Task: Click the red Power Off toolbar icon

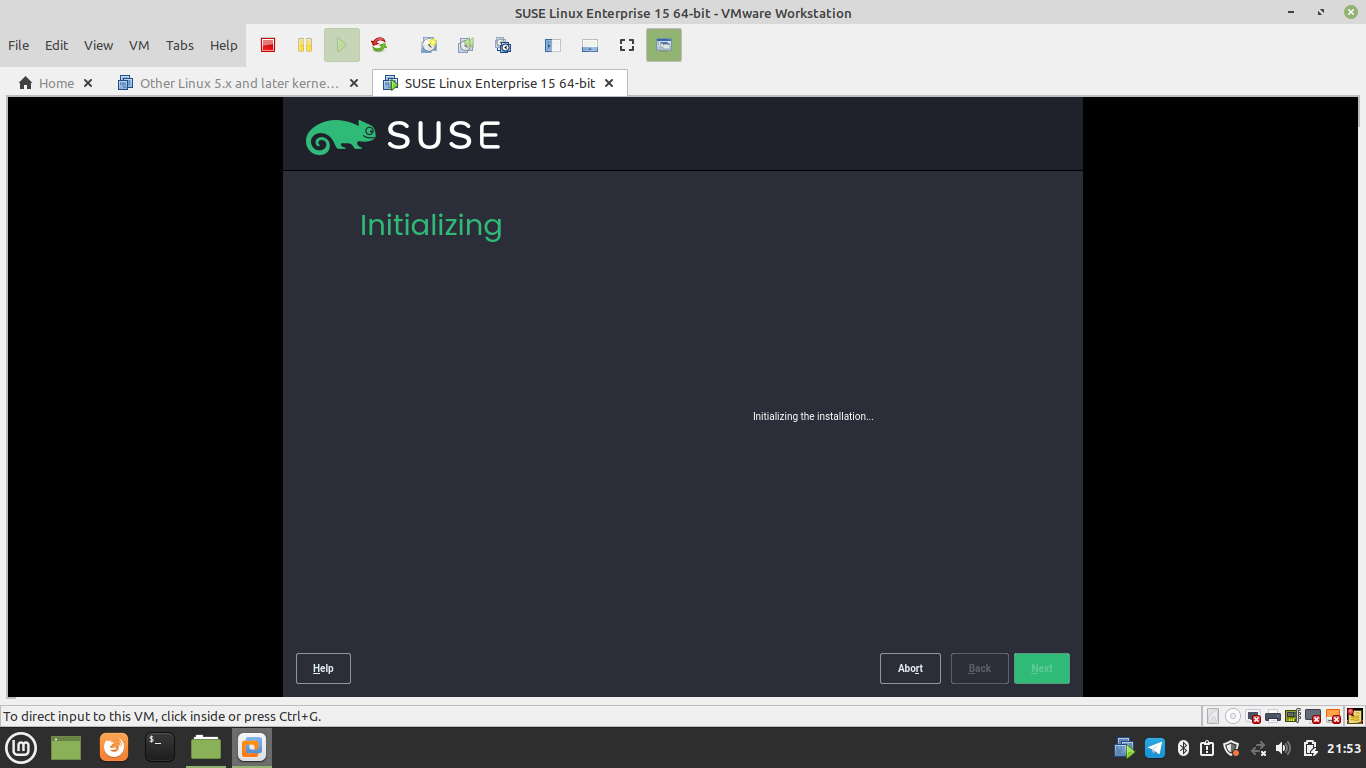Action: click(x=268, y=45)
